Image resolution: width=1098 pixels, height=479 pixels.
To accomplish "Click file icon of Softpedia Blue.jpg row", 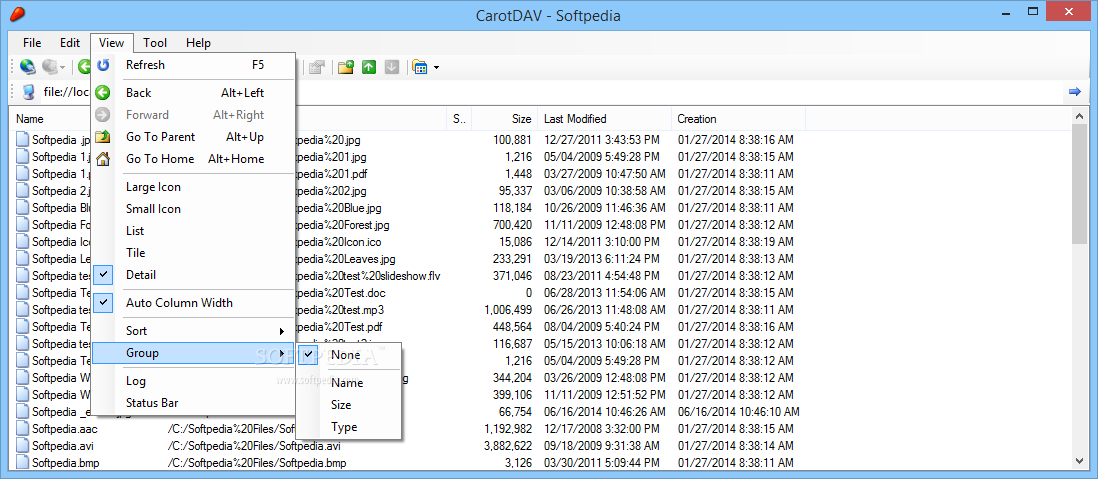I will pos(22,207).
